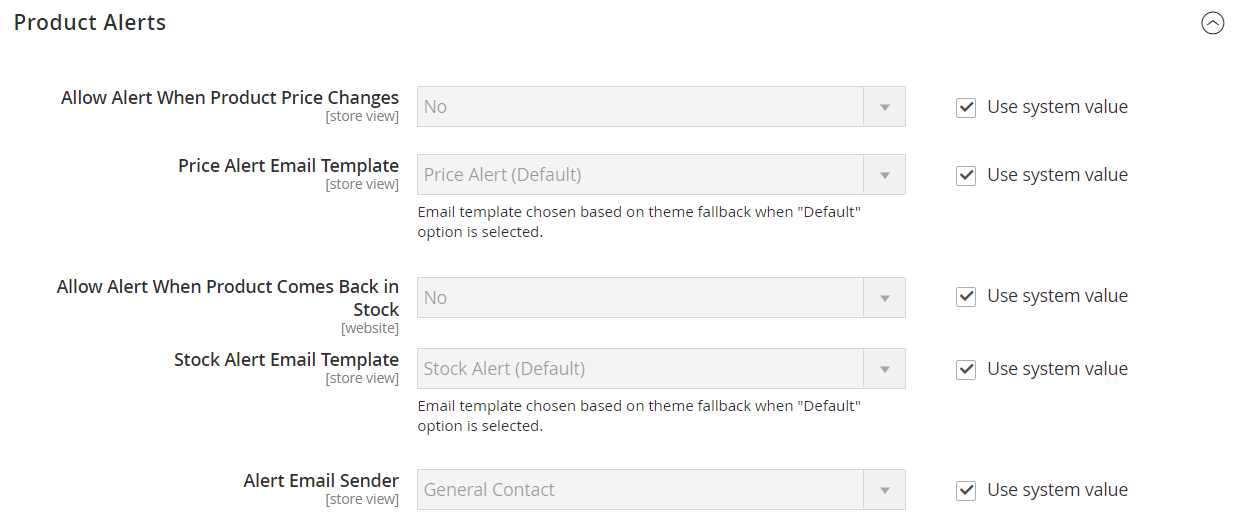Uncheck system value for Back in Stock alert
Viewport: 1237px width, 530px height.
point(966,297)
